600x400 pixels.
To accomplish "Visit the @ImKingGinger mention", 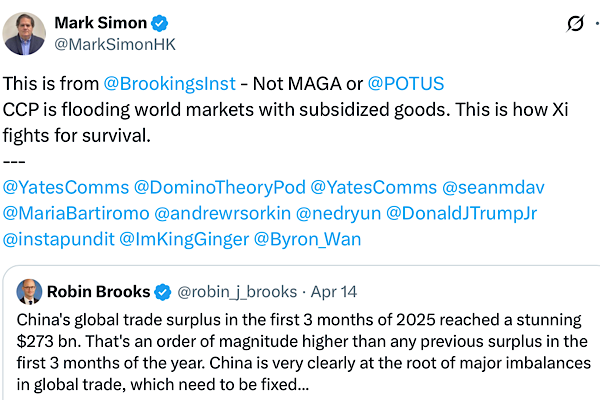I will [182, 240].
